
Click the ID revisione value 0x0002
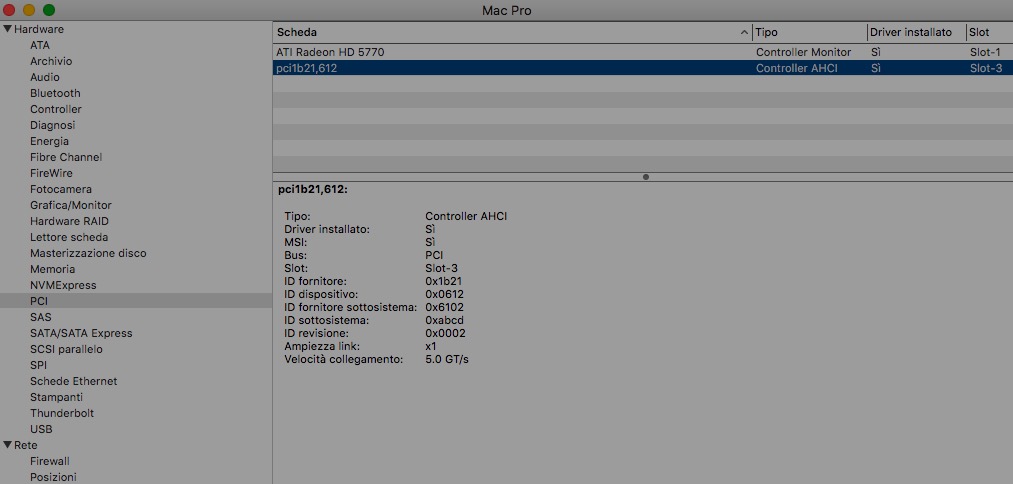445,333
